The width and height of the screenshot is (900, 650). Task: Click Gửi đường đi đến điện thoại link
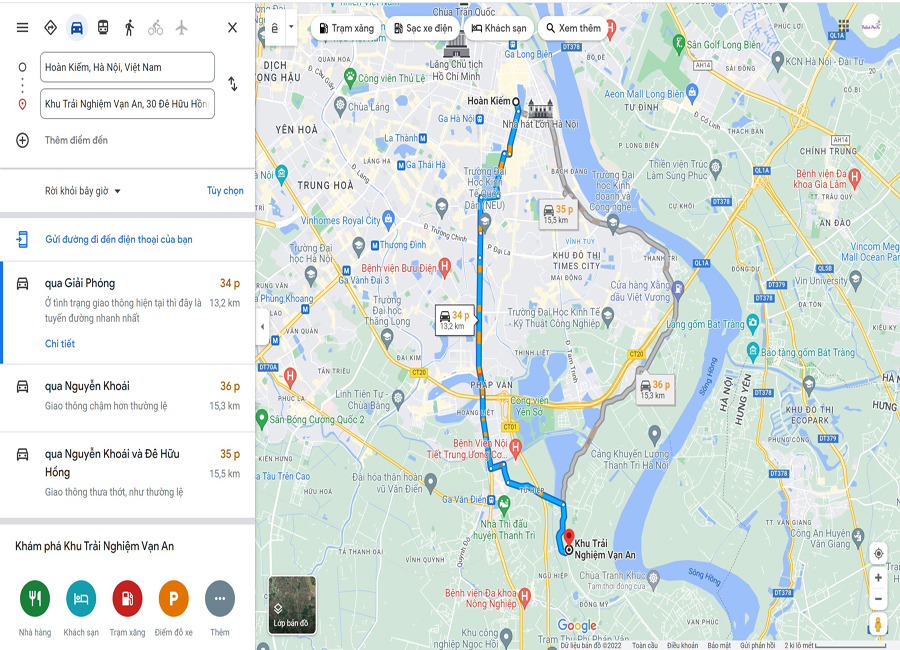pyautogui.click(x=118, y=239)
